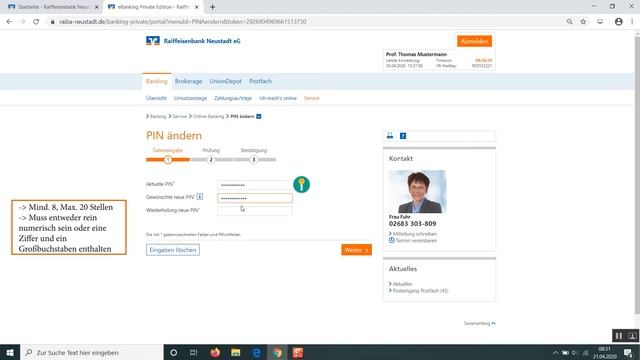Click step 1 Dateneingabe marker

[x=168, y=160]
